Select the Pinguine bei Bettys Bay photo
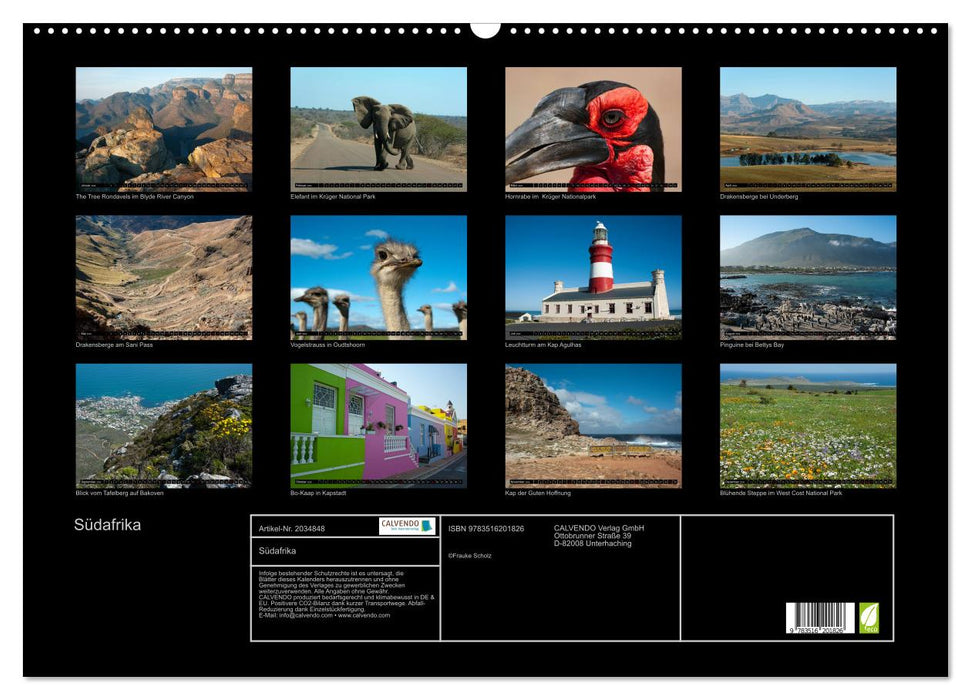This screenshot has width=971, height=700. click(x=808, y=277)
